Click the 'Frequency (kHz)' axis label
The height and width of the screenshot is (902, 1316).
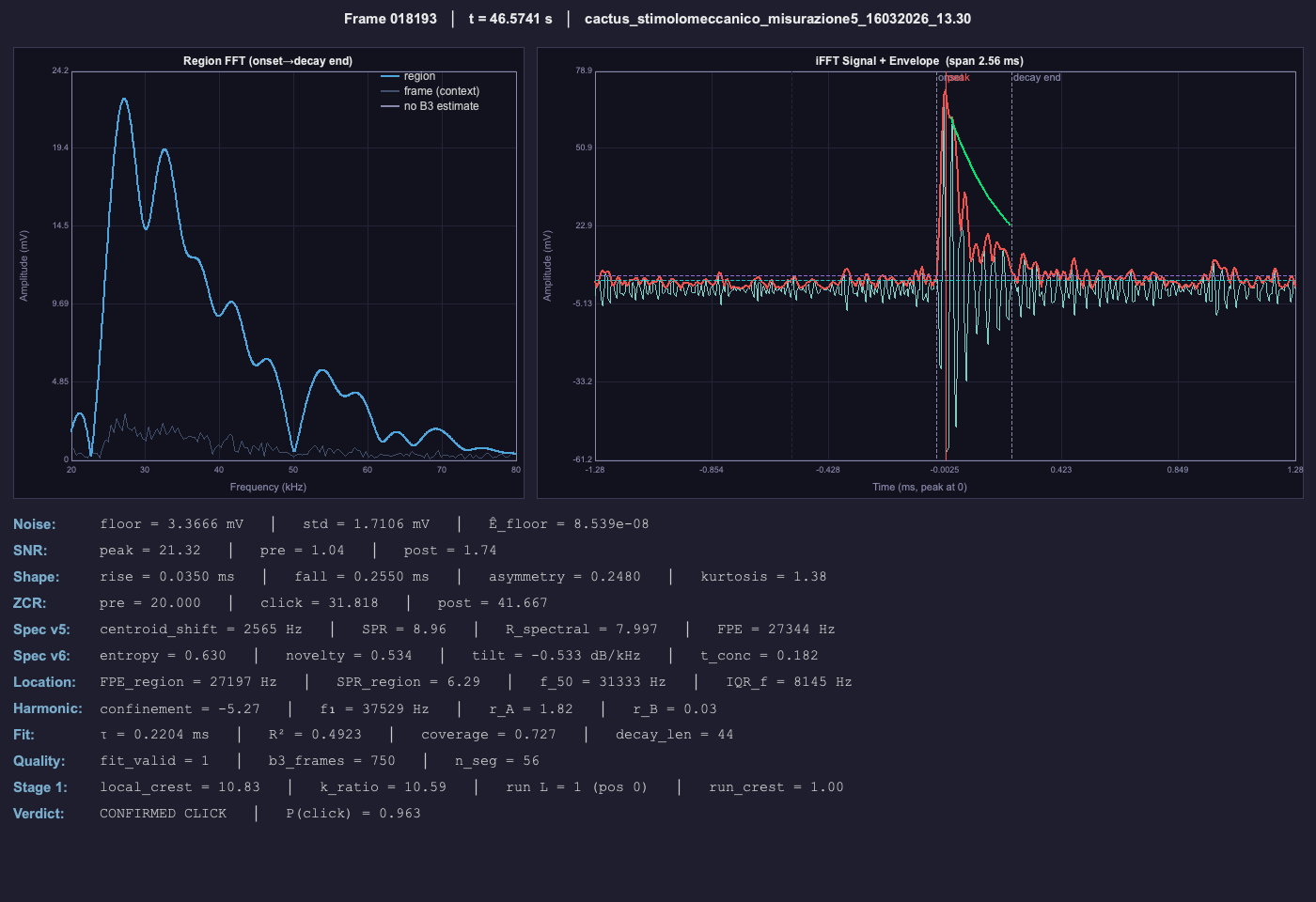click(268, 487)
